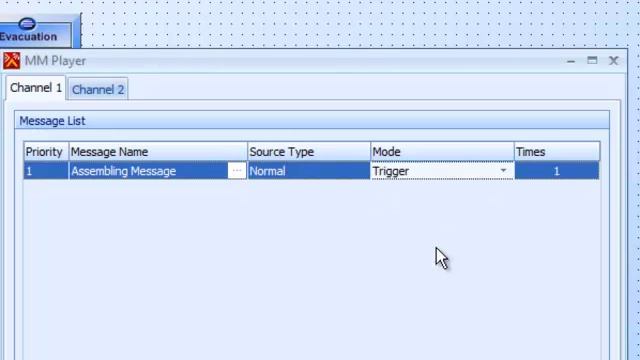Click the Normal source type cell
The width and height of the screenshot is (640, 360).
tap(309, 171)
